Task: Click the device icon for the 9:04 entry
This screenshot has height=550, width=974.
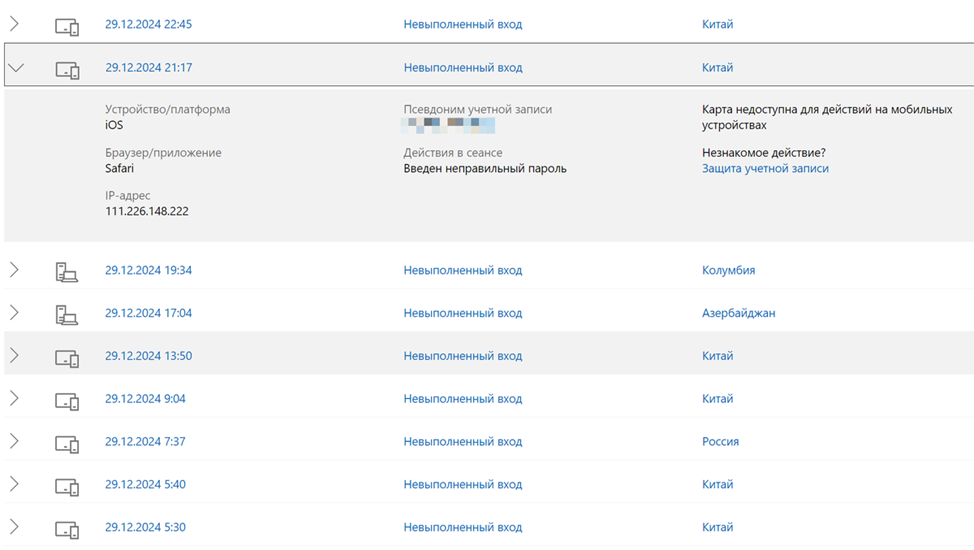Action: [x=67, y=400]
